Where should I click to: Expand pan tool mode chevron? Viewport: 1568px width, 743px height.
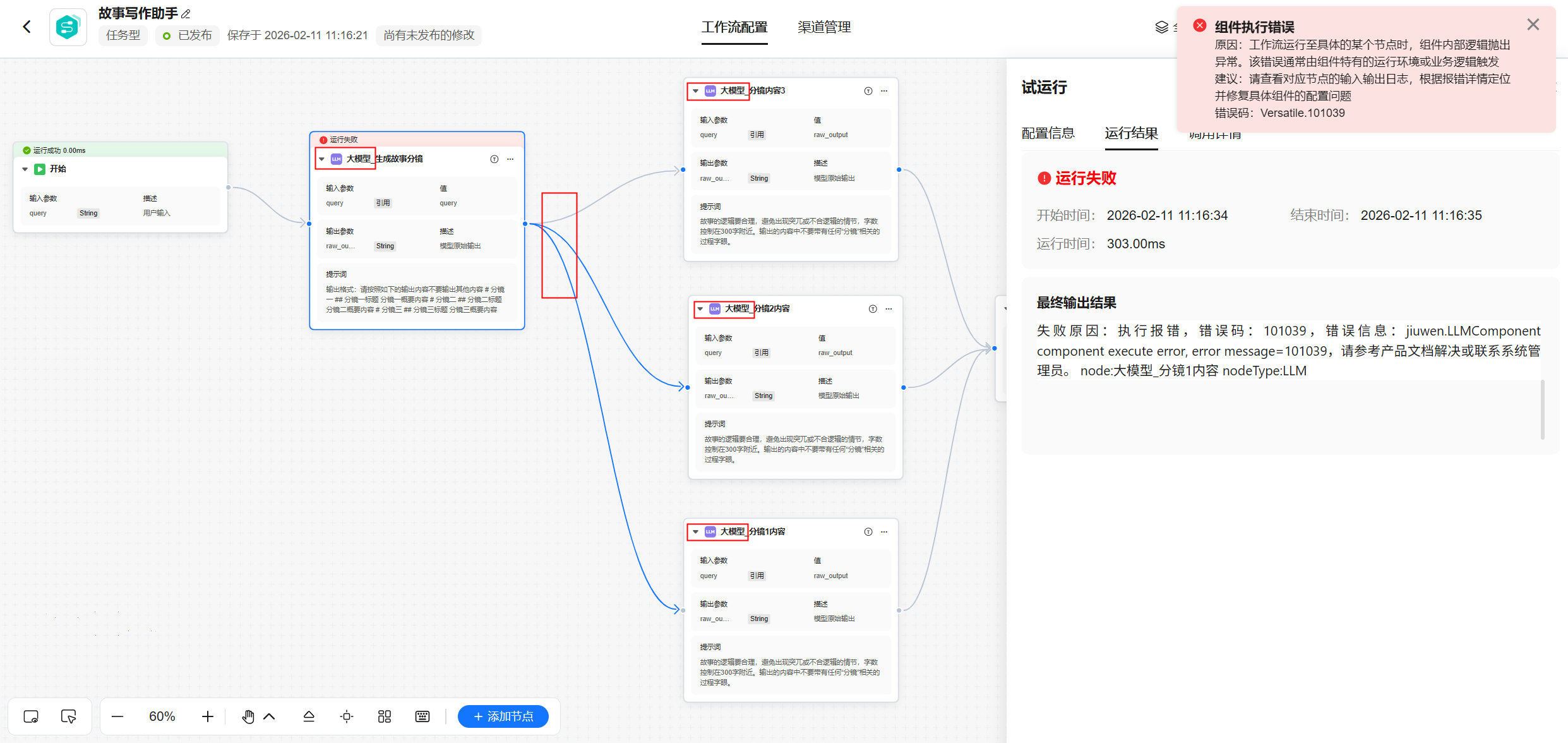[269, 716]
